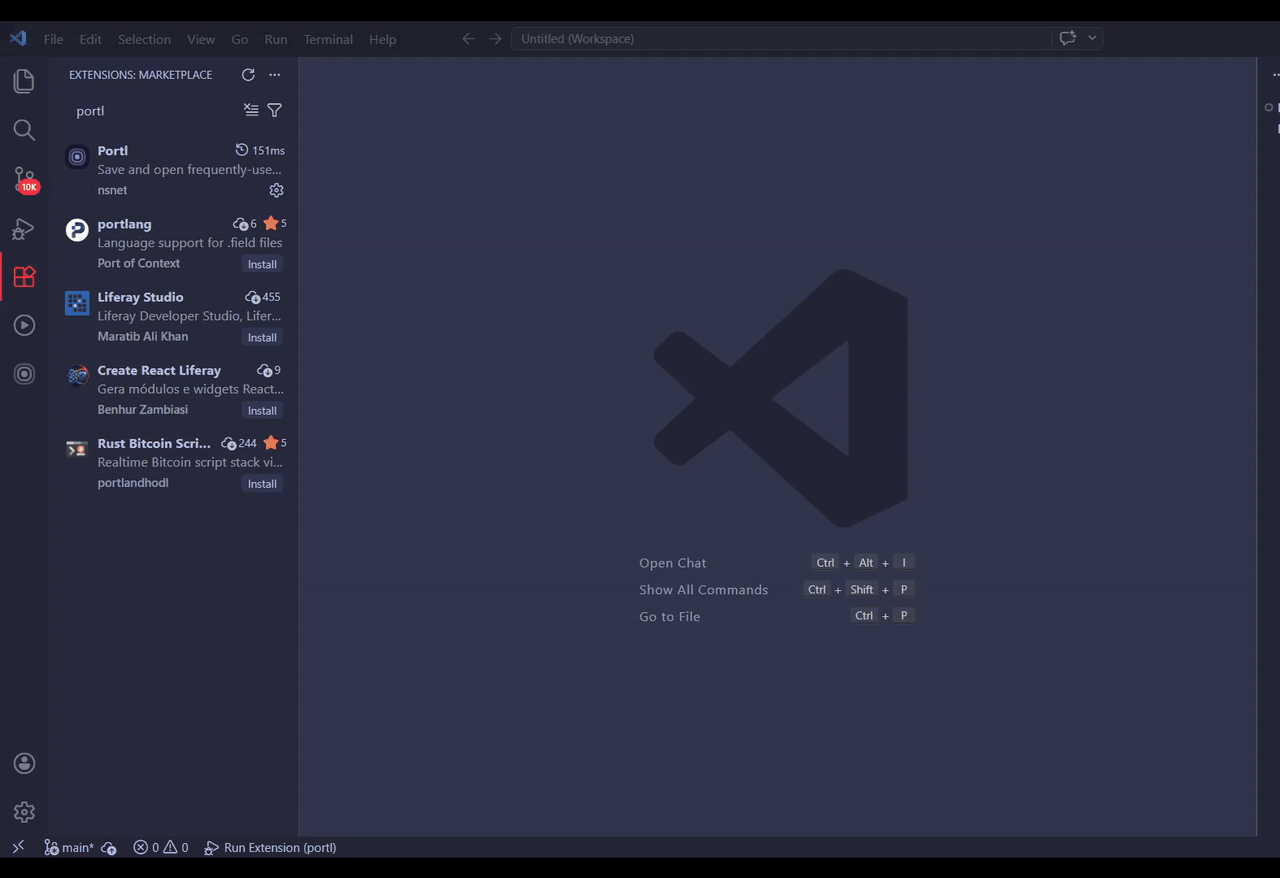Image resolution: width=1280 pixels, height=878 pixels.
Task: Open the Live Preview/run activity icon
Action: [24, 325]
